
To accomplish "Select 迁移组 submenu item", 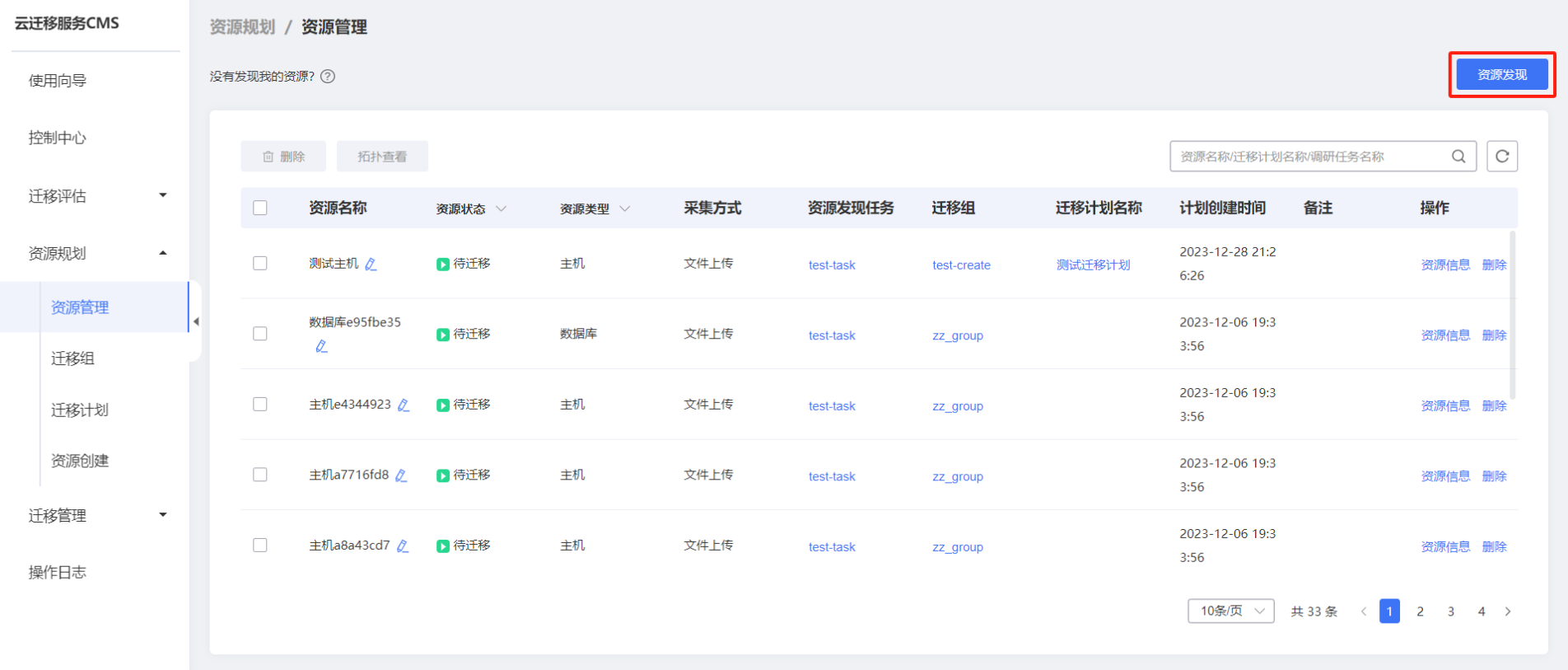I will [x=73, y=358].
